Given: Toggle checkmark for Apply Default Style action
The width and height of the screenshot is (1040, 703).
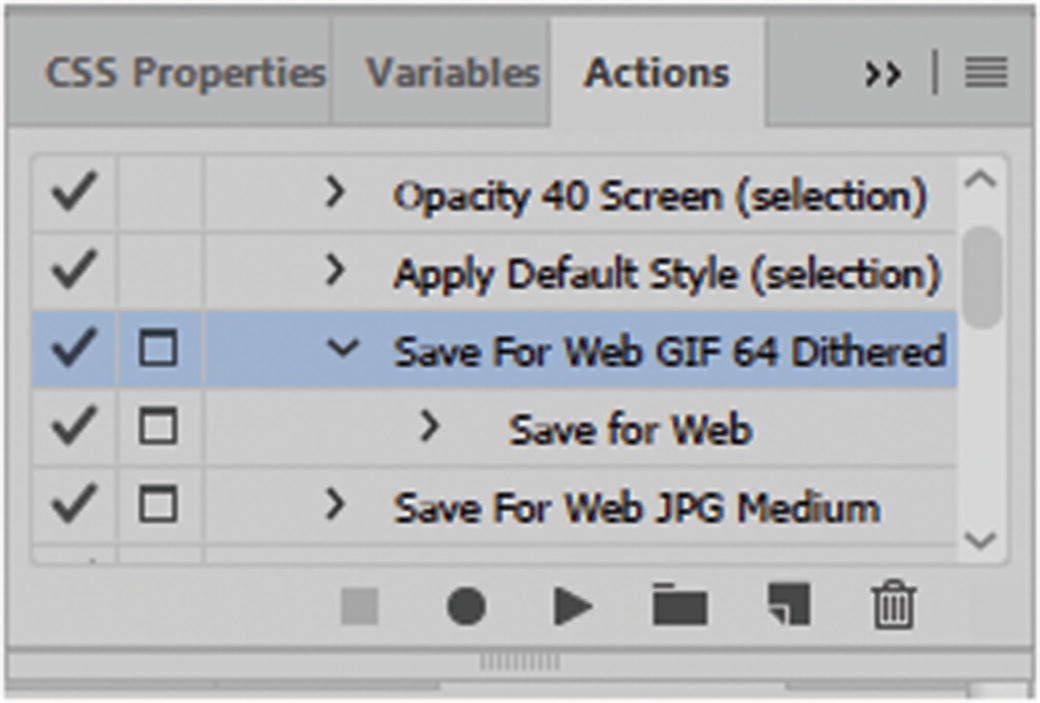Looking at the screenshot, I should tap(75, 271).
